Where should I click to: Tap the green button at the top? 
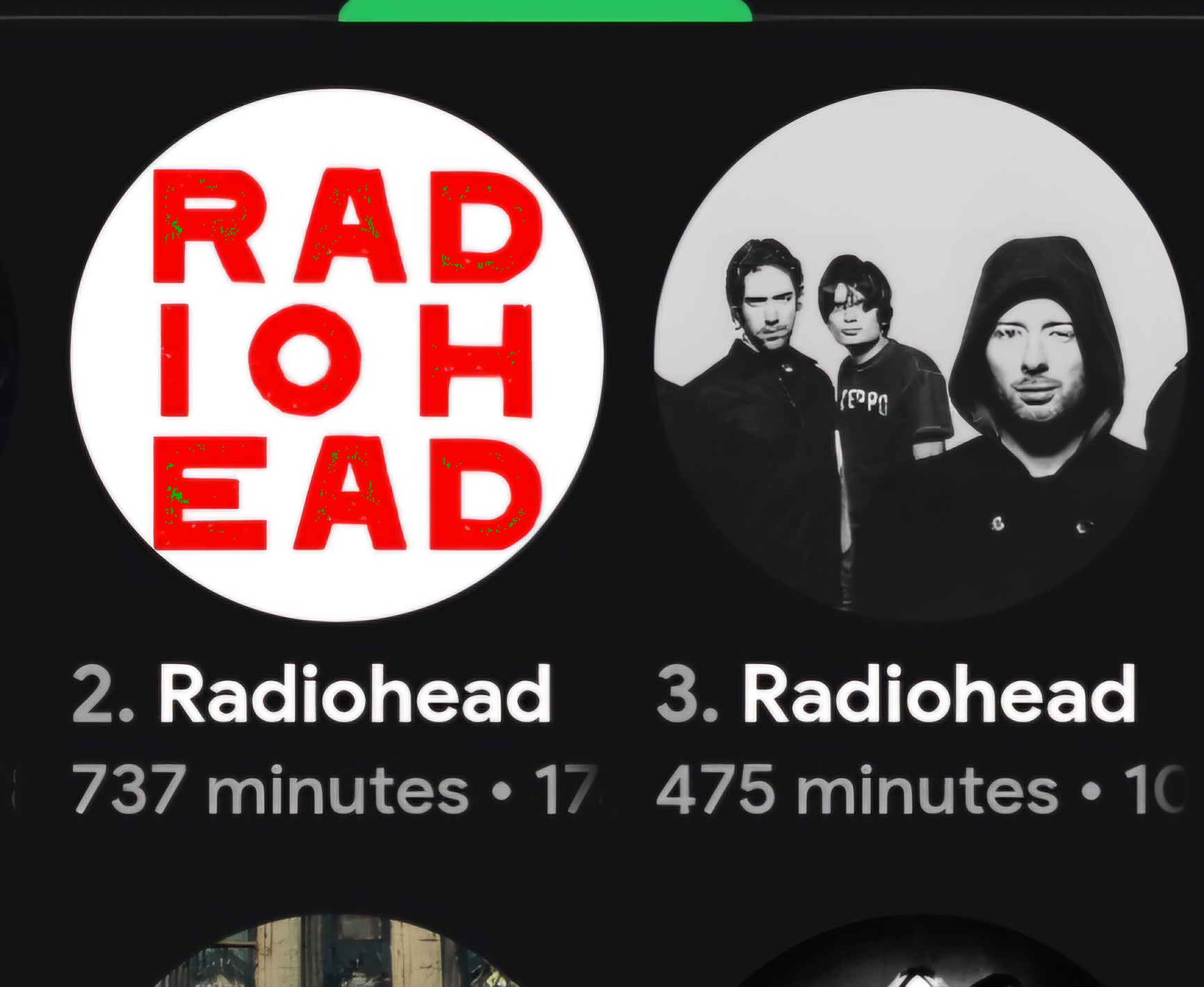click(545, 10)
